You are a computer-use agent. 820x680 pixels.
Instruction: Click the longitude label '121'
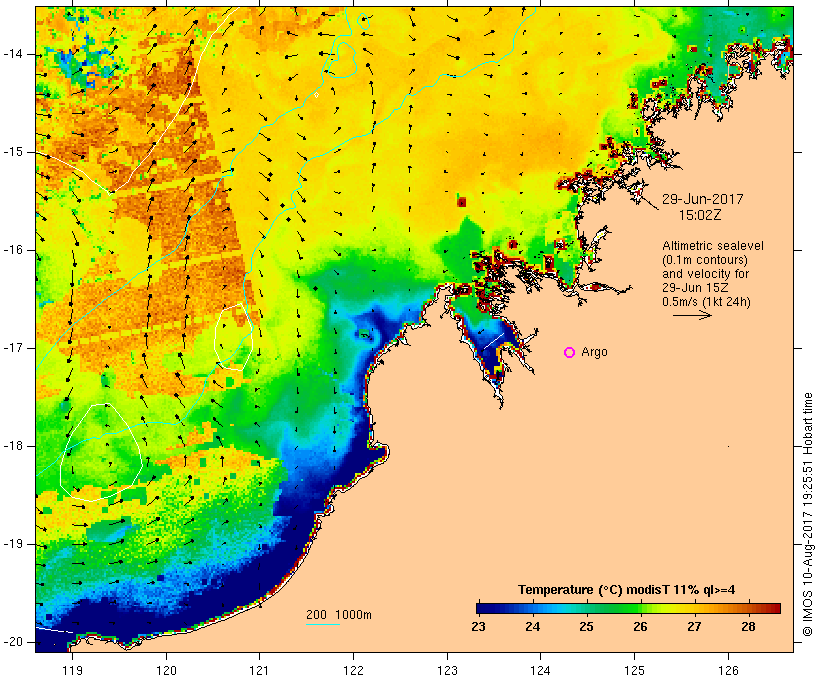pos(259,671)
